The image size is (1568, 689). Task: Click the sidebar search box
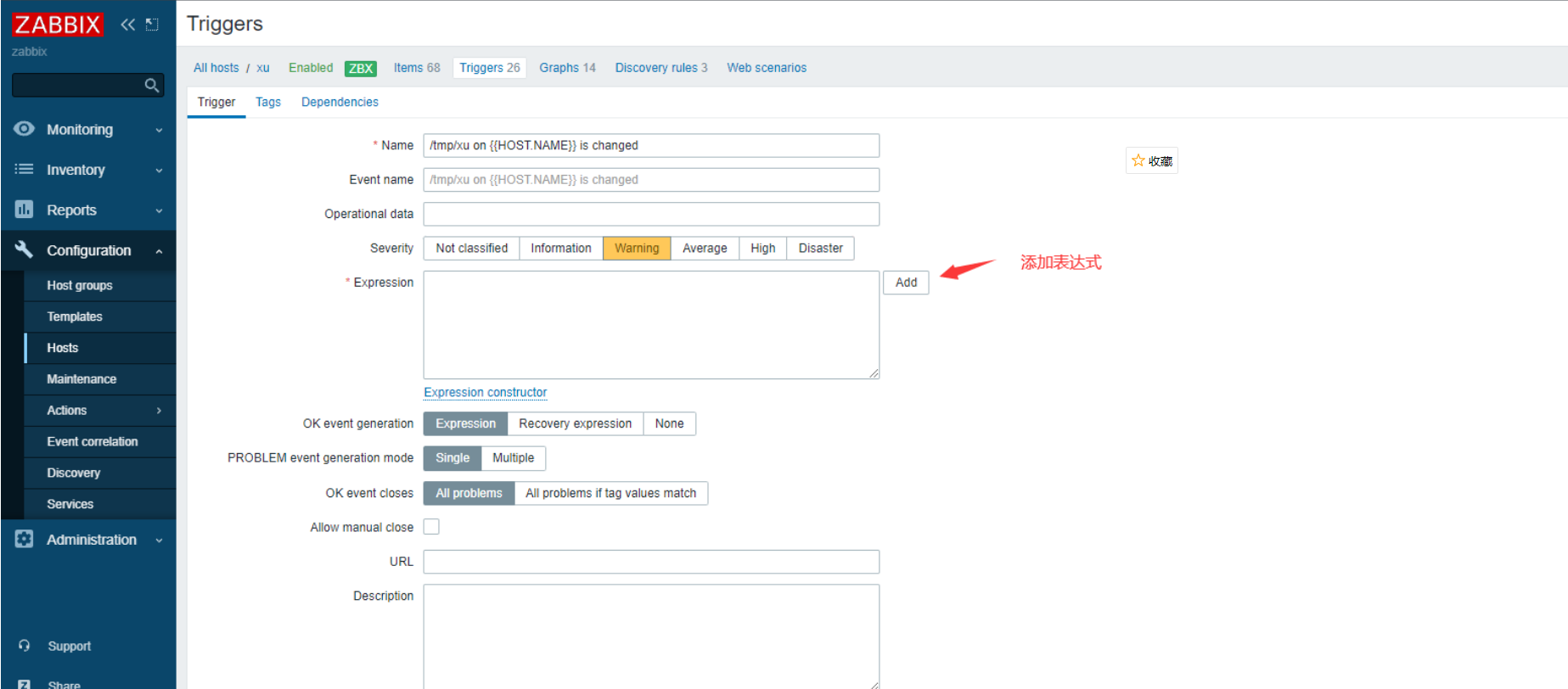coord(87,85)
